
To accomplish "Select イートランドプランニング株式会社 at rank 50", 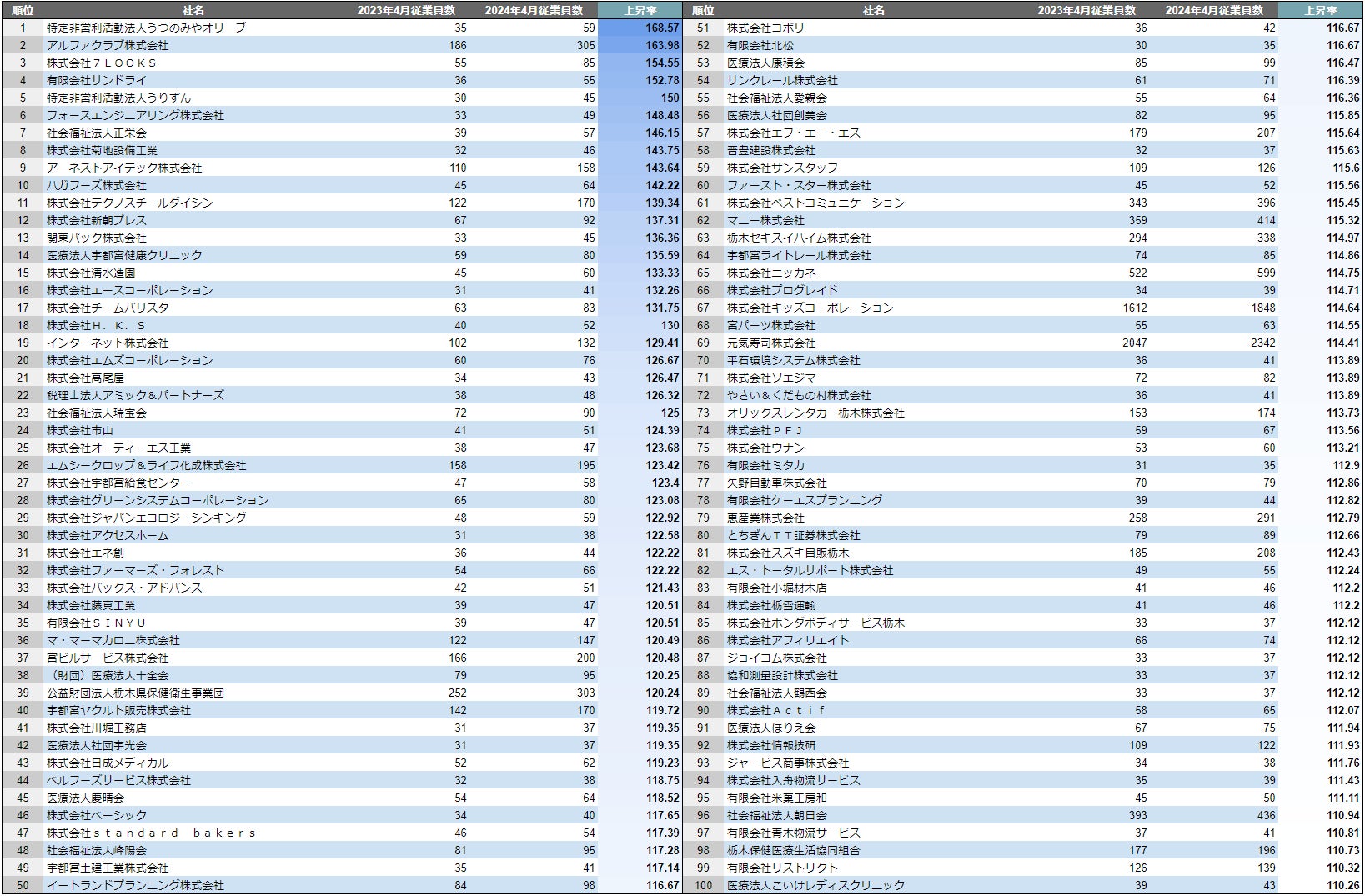I will [x=135, y=885].
